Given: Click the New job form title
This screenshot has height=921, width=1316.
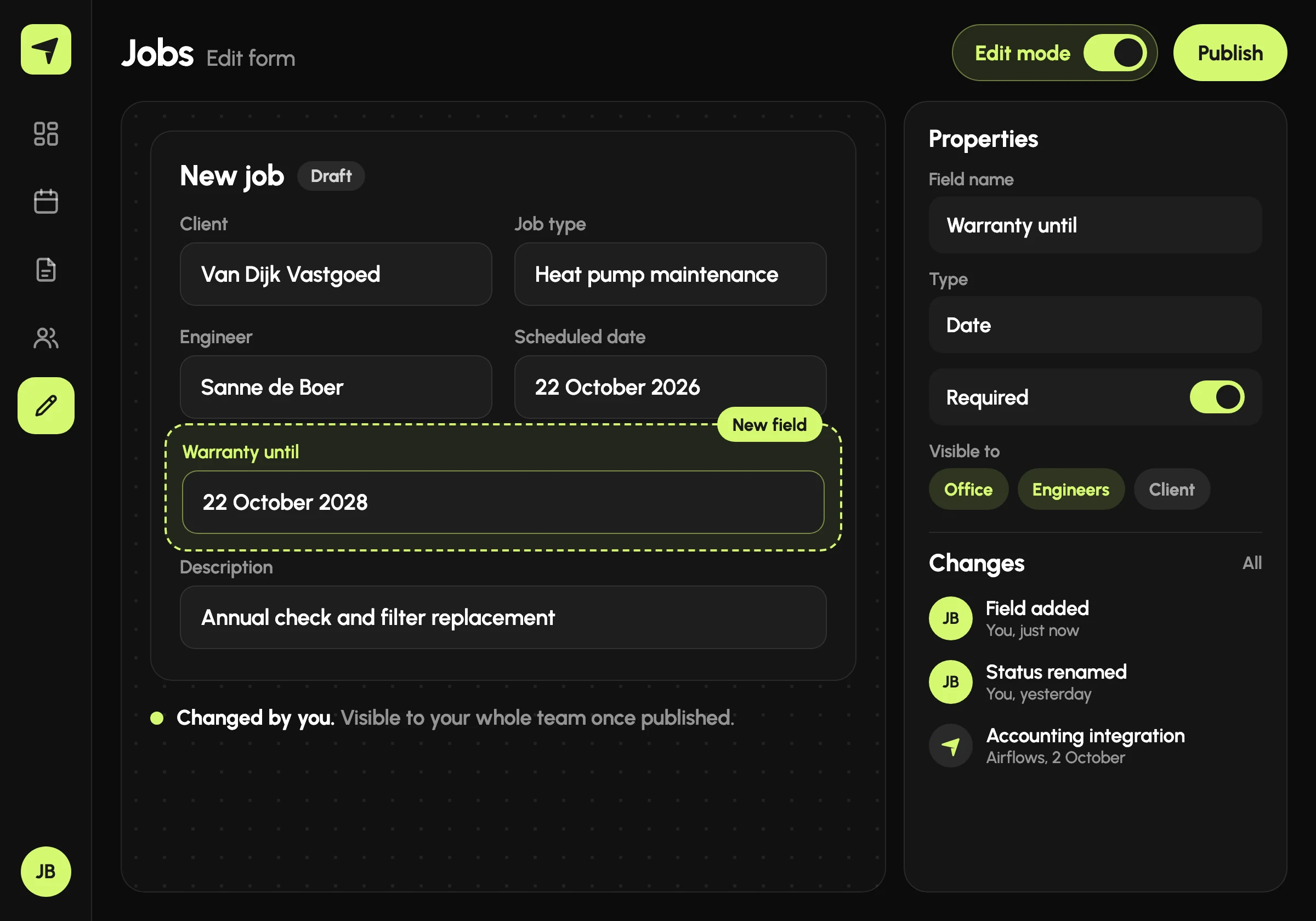Looking at the screenshot, I should click(x=231, y=175).
